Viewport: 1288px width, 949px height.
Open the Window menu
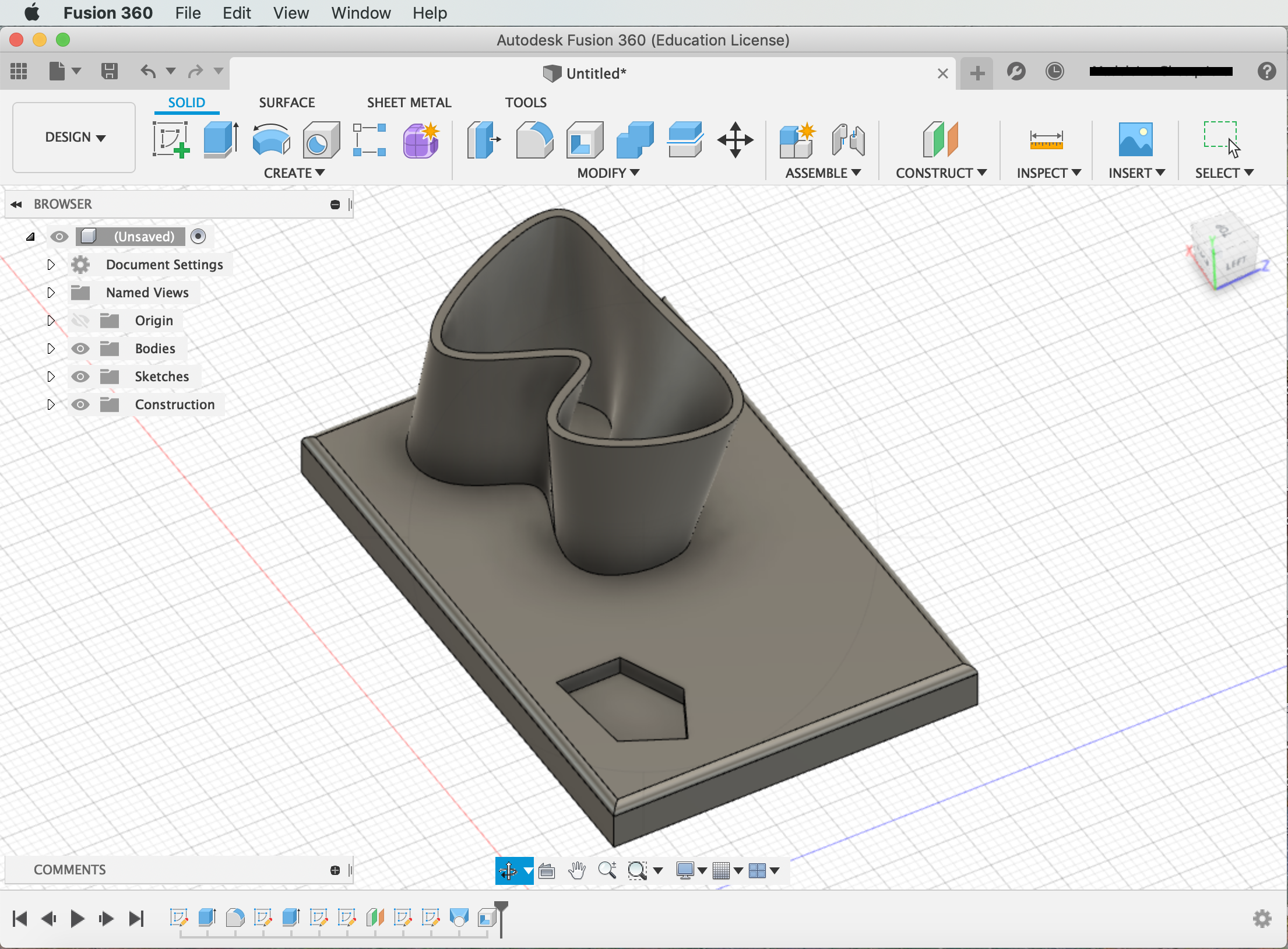[x=361, y=13]
